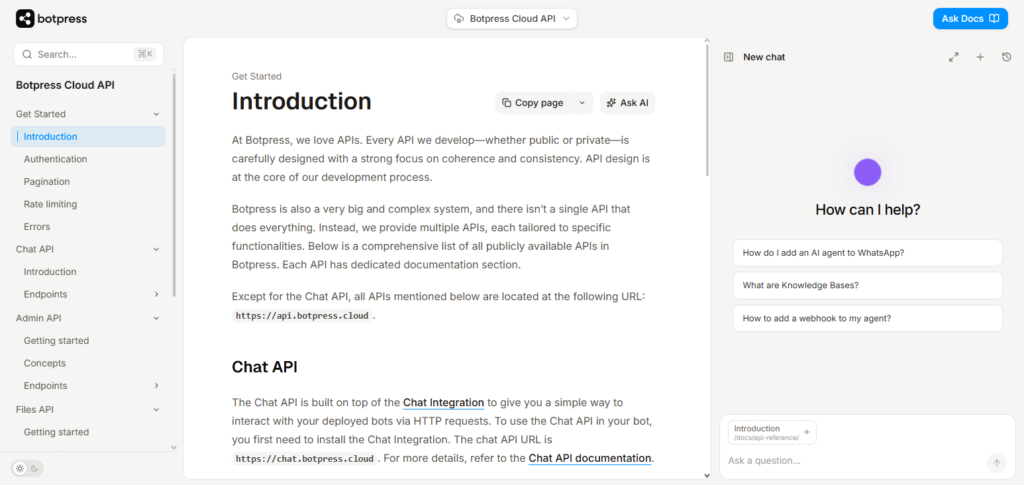1024x485 pixels.
Task: Click the main content scrollbar
Action: pos(707,111)
